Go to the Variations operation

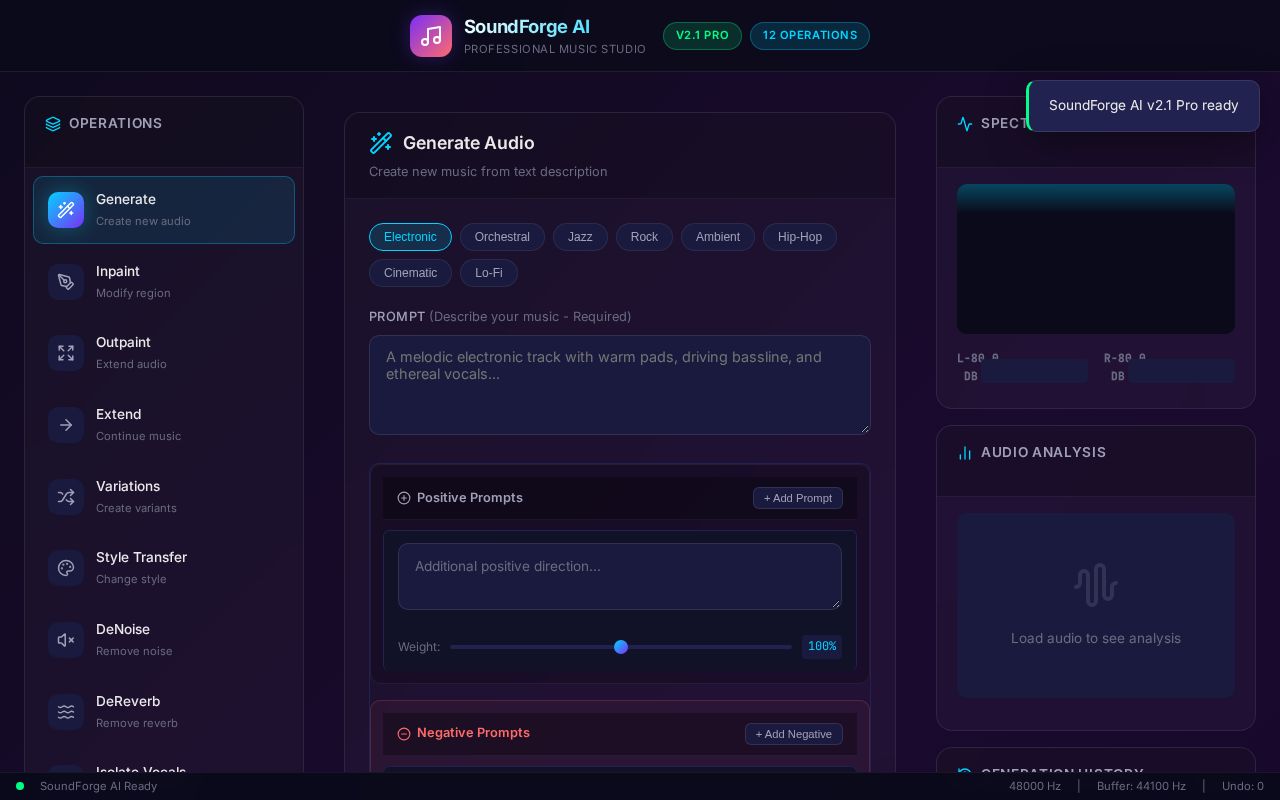164,497
